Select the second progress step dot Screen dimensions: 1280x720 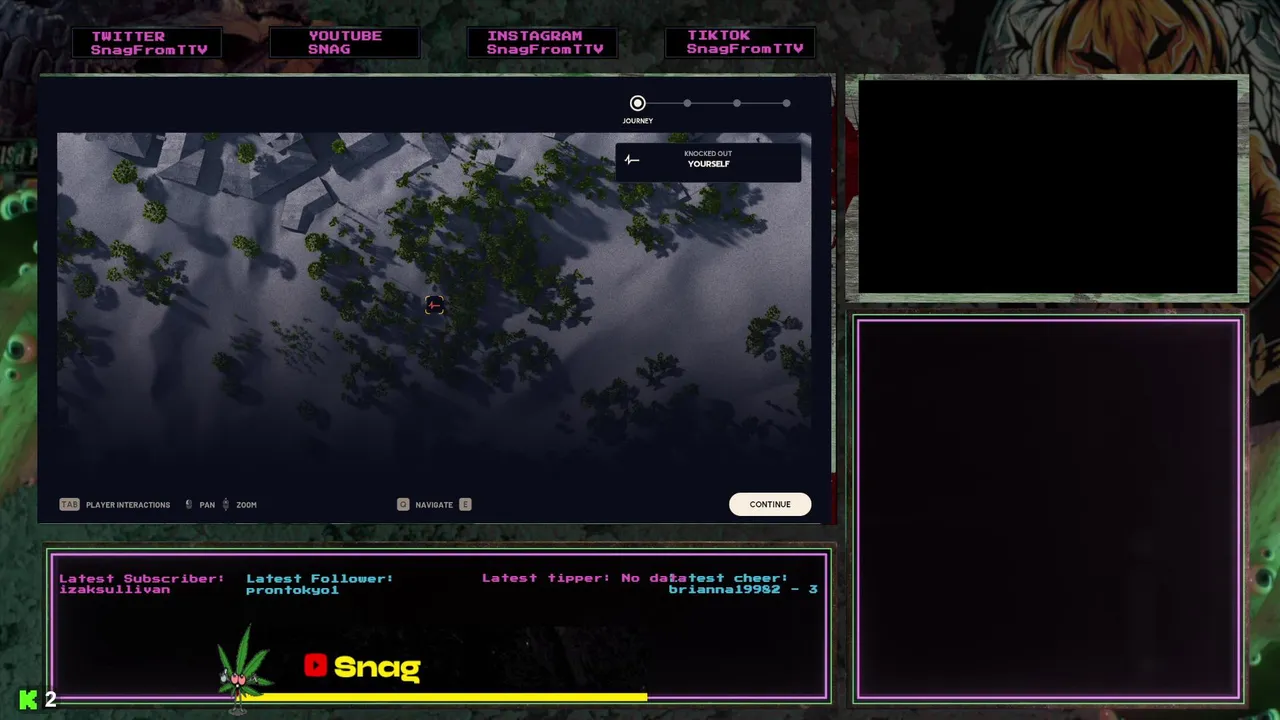click(687, 103)
